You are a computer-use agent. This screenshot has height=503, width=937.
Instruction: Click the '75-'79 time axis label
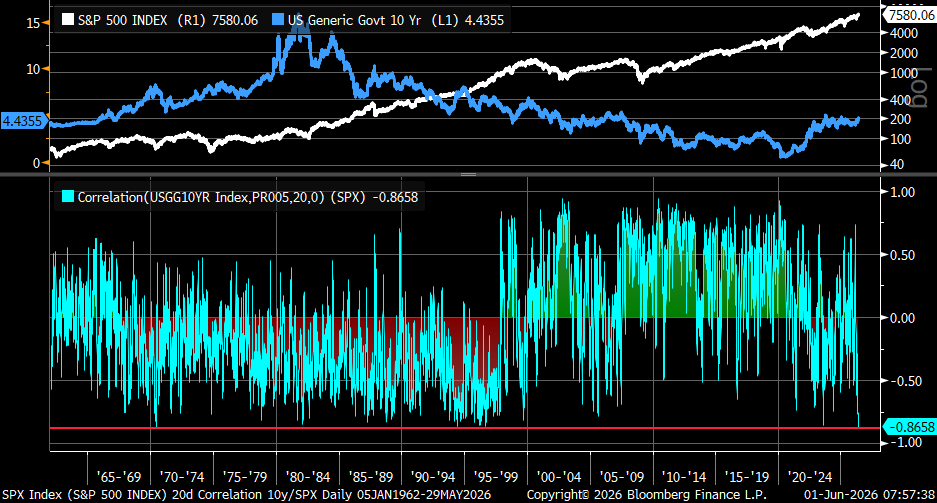[x=244, y=477]
